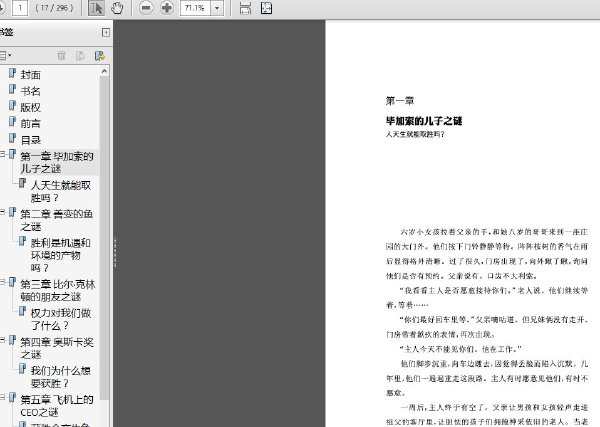The height and width of the screenshot is (427, 600).
Task: Click the expand current bookmark icon
Action: click(x=100, y=56)
